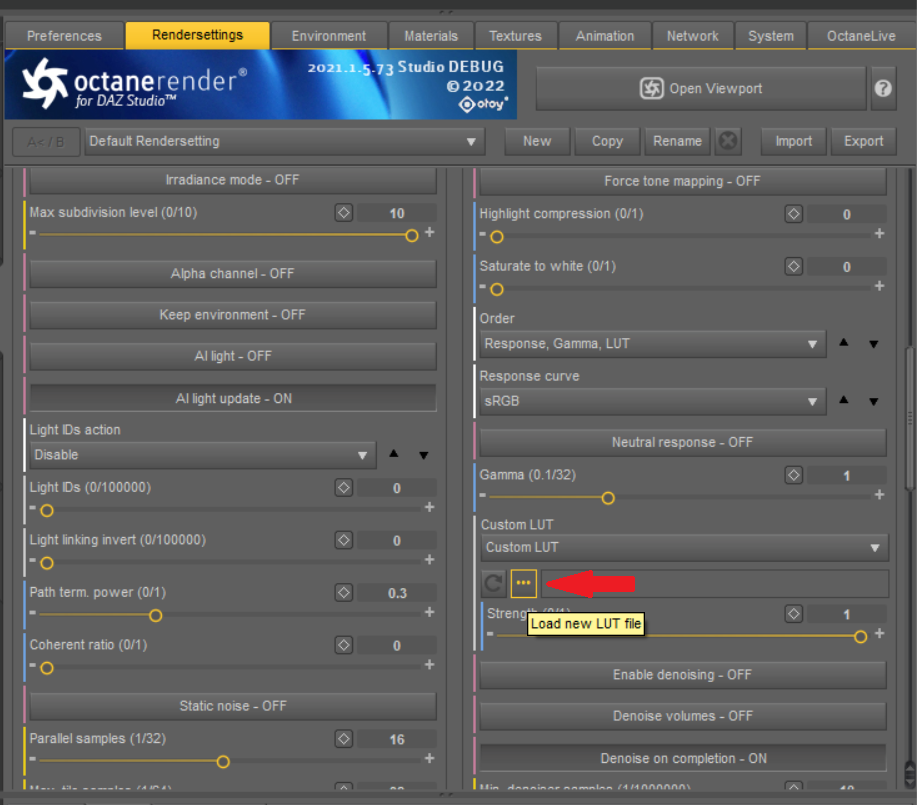The width and height of the screenshot is (917, 805).
Task: Toggle Static noise - OFF
Action: tap(233, 706)
